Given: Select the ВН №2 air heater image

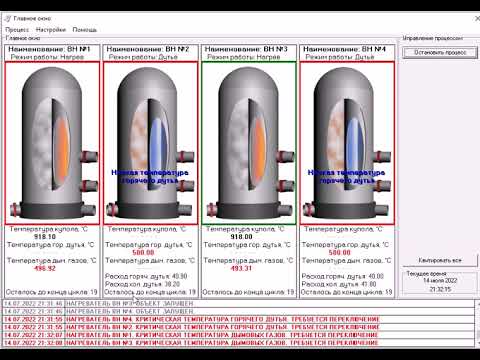Looking at the screenshot, I should (151, 143).
